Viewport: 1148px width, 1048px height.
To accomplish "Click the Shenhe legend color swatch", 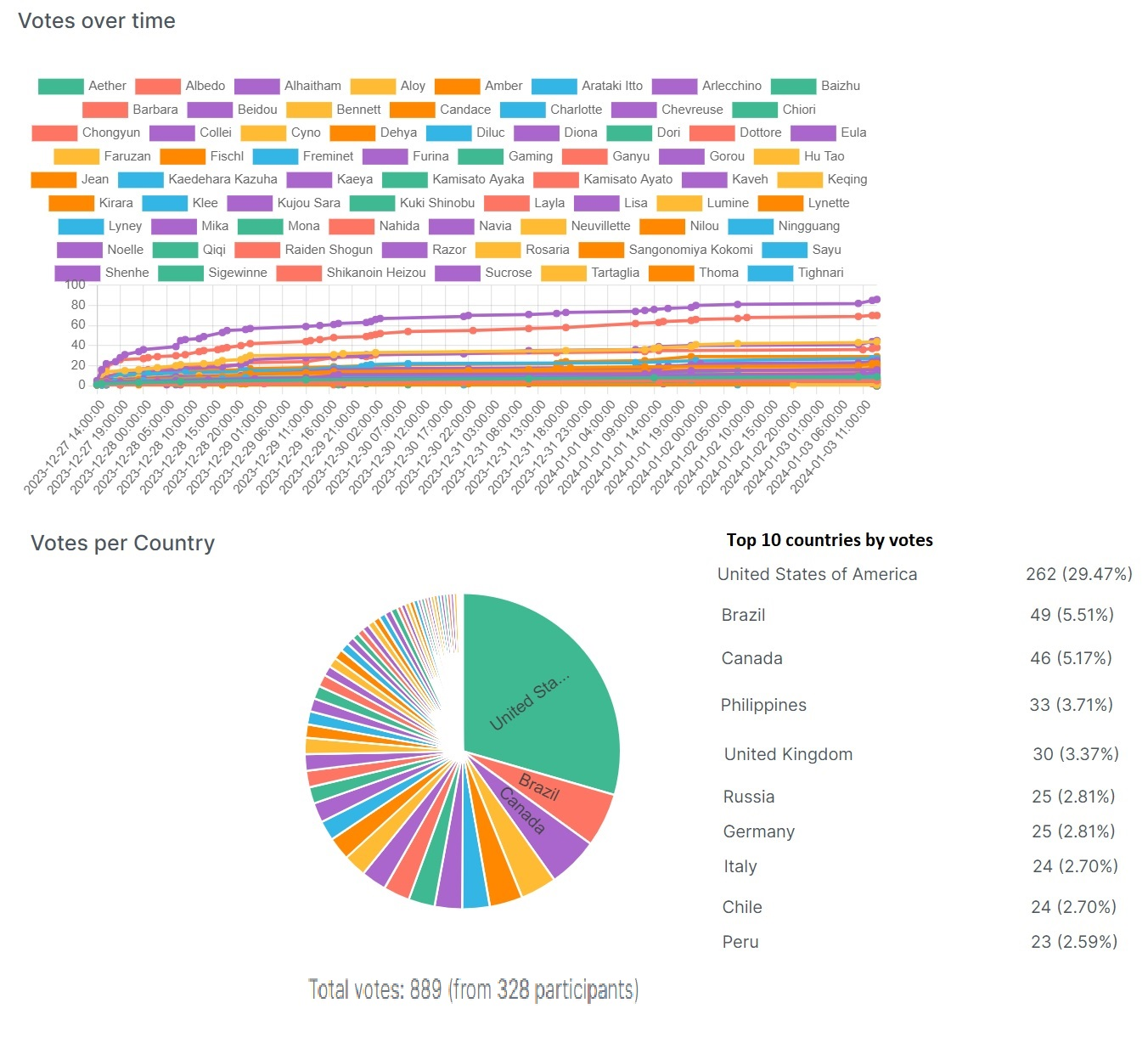I will point(77,273).
